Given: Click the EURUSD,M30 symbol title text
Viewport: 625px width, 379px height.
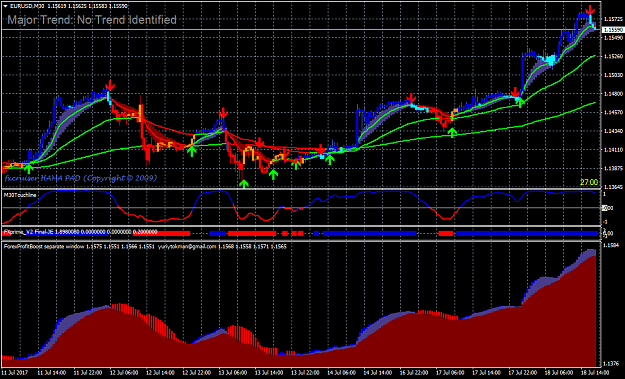Looking at the screenshot, I should point(27,6).
